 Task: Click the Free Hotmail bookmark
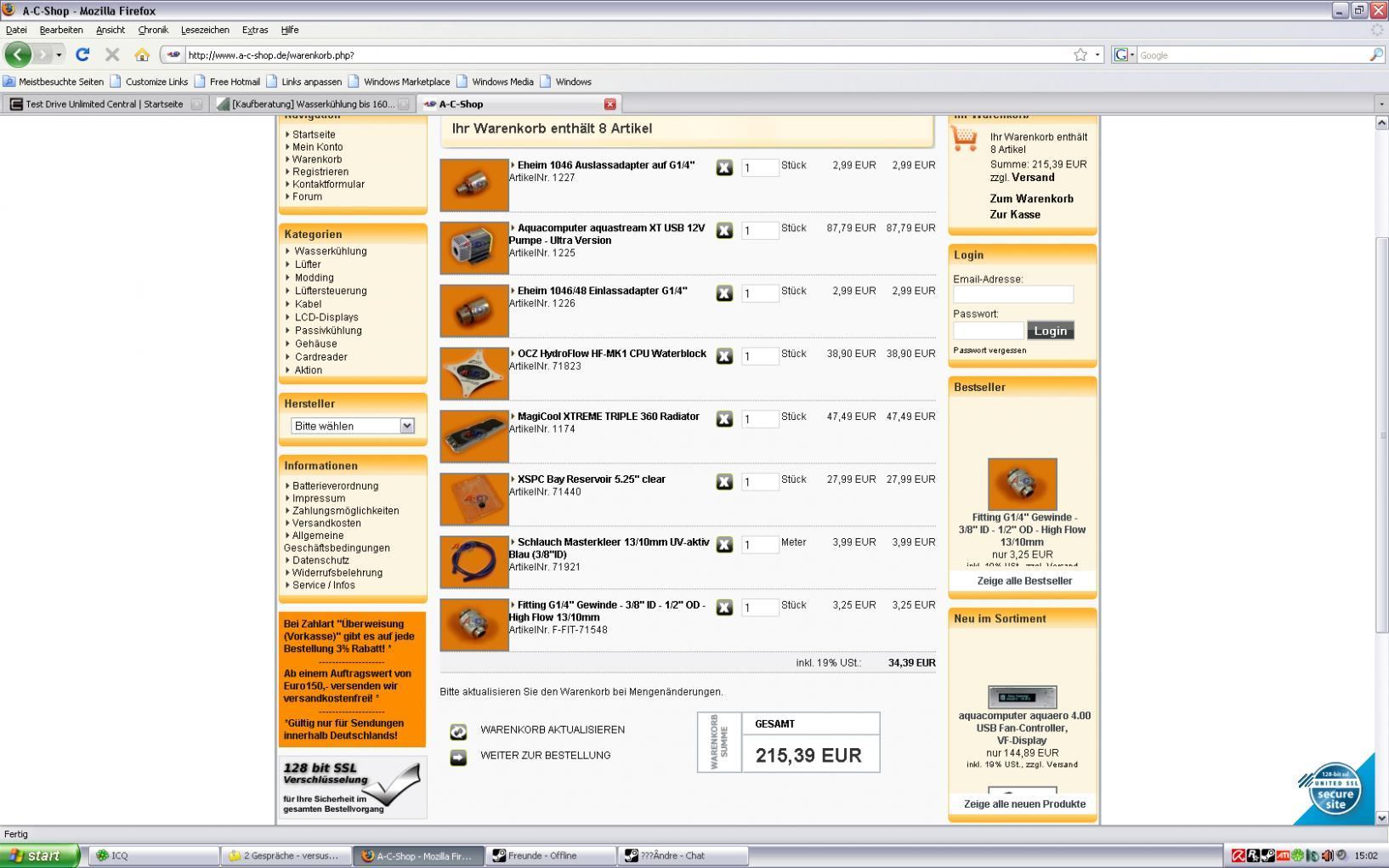coord(227,82)
